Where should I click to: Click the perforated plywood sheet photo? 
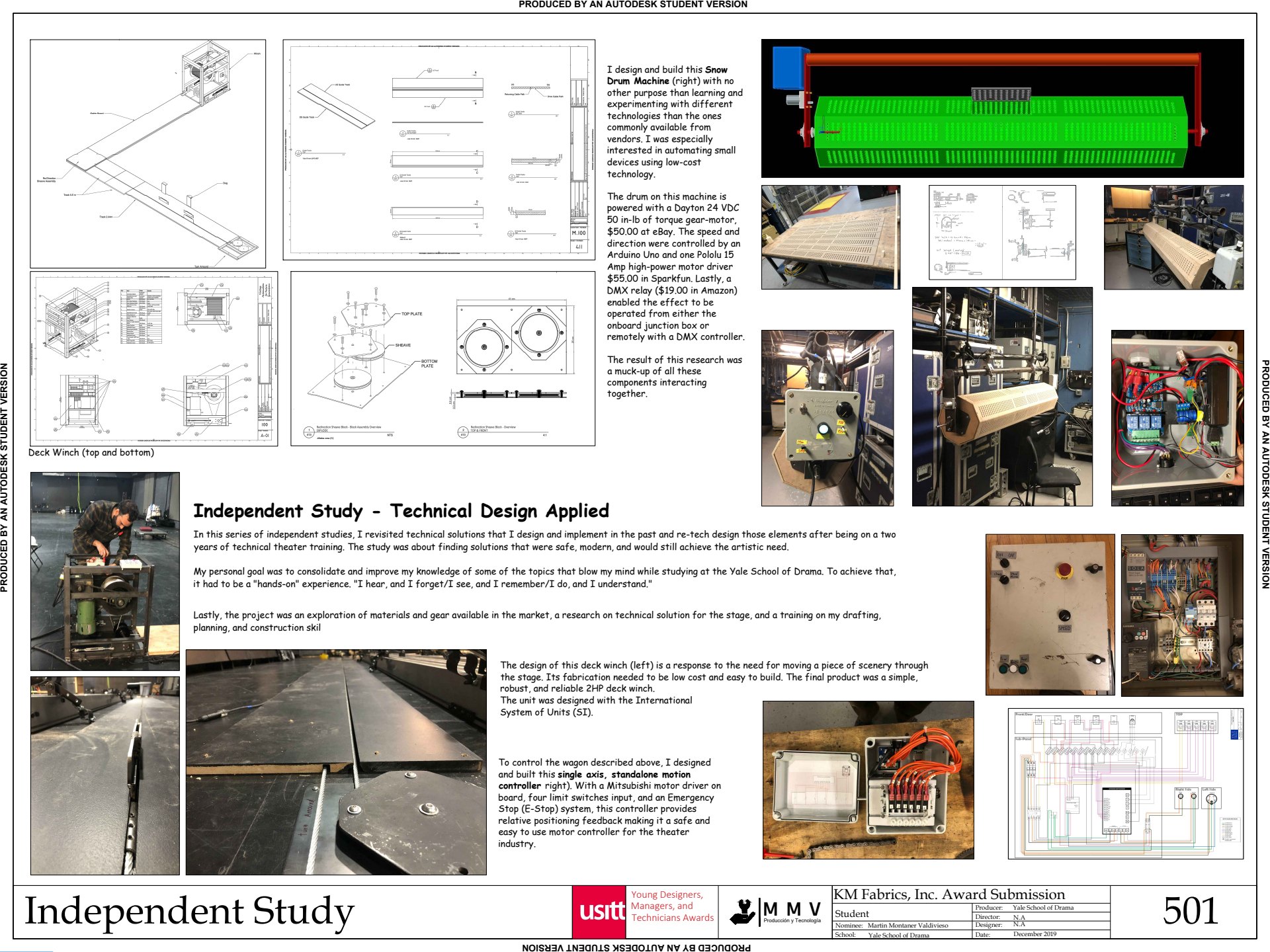point(830,237)
